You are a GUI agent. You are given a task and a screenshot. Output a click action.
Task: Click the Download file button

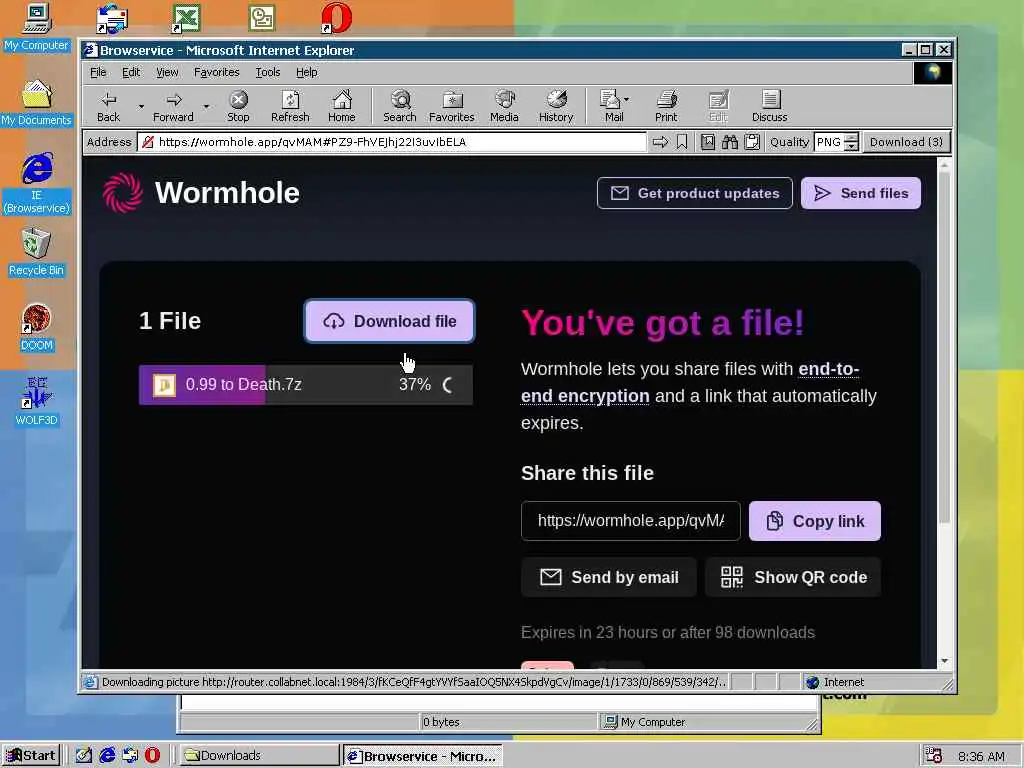(389, 321)
